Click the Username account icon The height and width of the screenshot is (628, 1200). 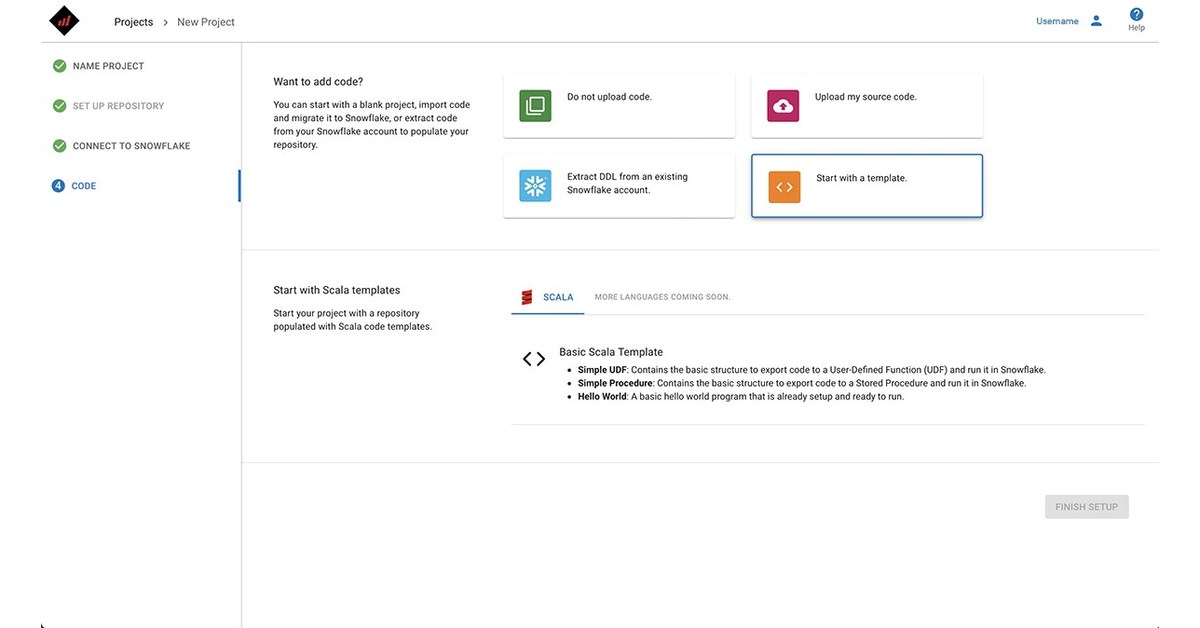1094,18
